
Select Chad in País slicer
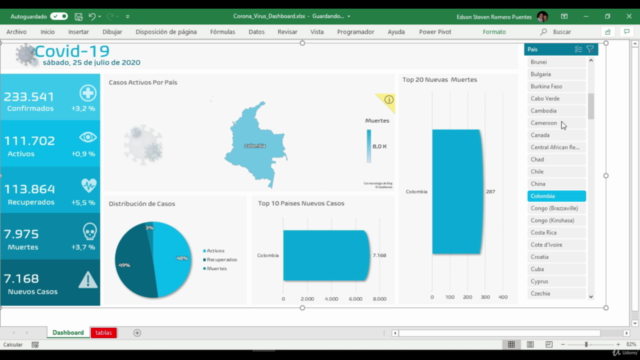click(x=557, y=160)
